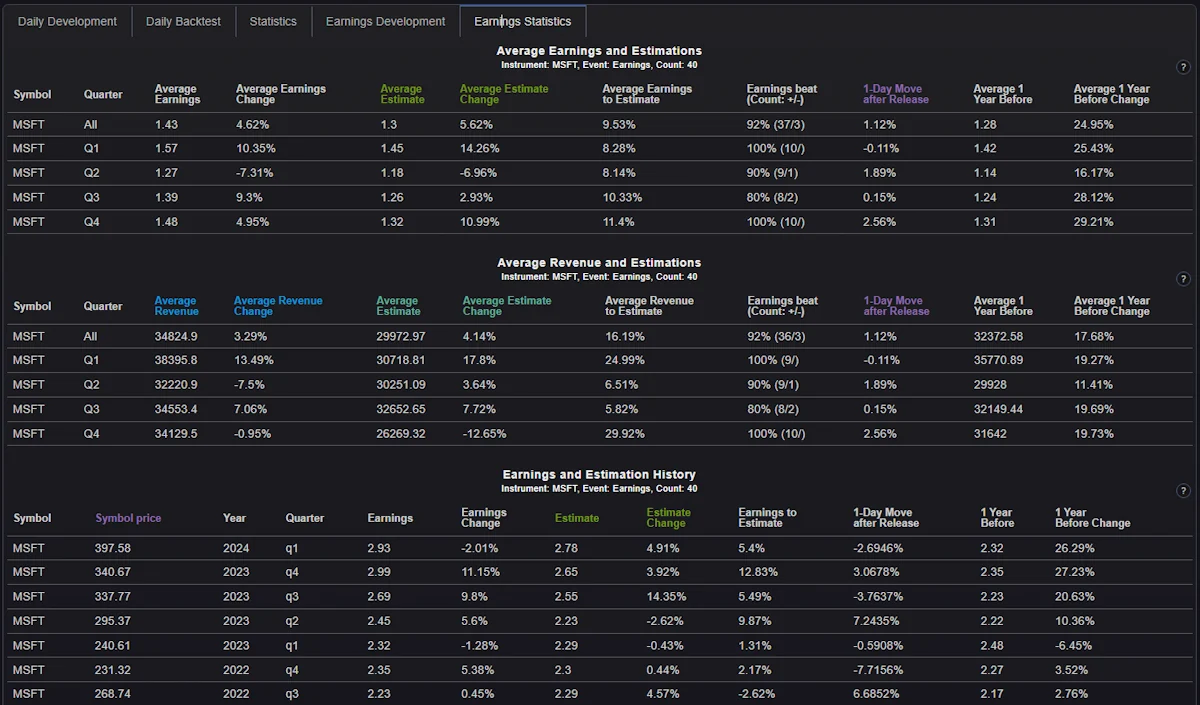1200x705 pixels.
Task: Open help for Average Revenue and Estimations table
Action: point(1183,279)
